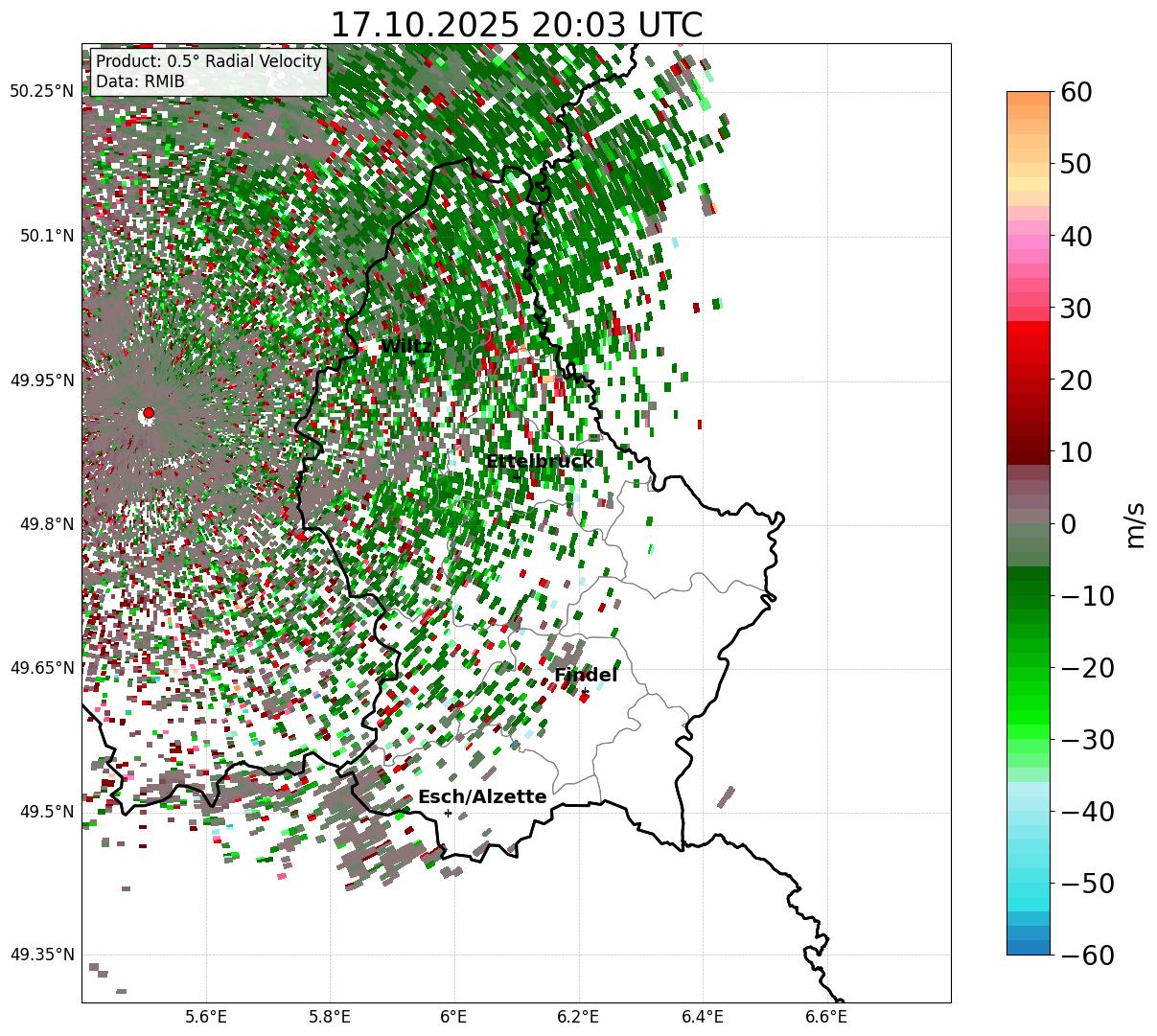This screenshot has width=1157, height=1036.
Task: Click the colorbar value 60
Action: click(x=1076, y=92)
